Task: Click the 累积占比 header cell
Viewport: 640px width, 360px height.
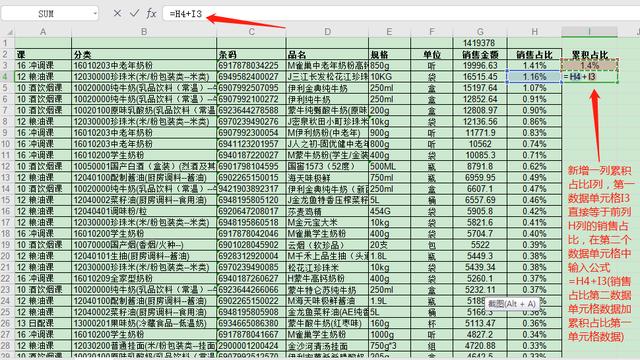Action: [589, 54]
